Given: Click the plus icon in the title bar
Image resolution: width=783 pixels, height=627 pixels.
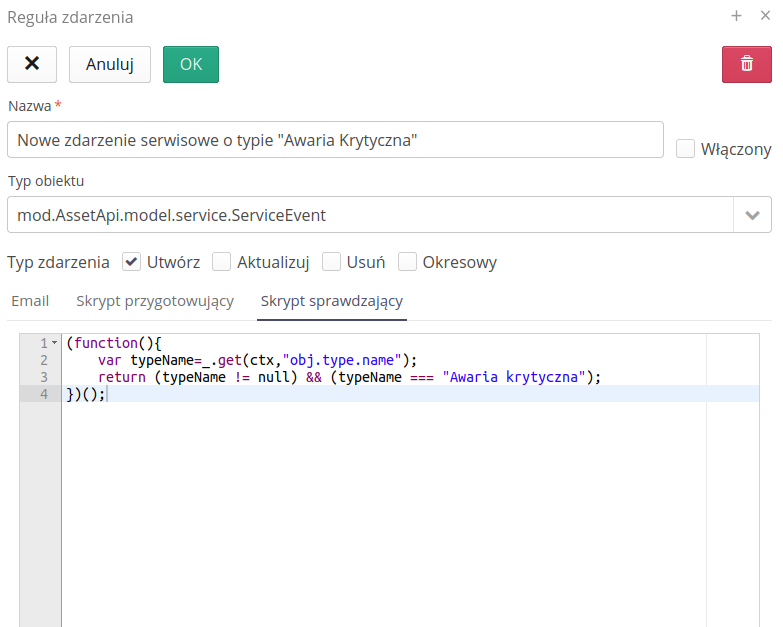Looking at the screenshot, I should pyautogui.click(x=736, y=16).
